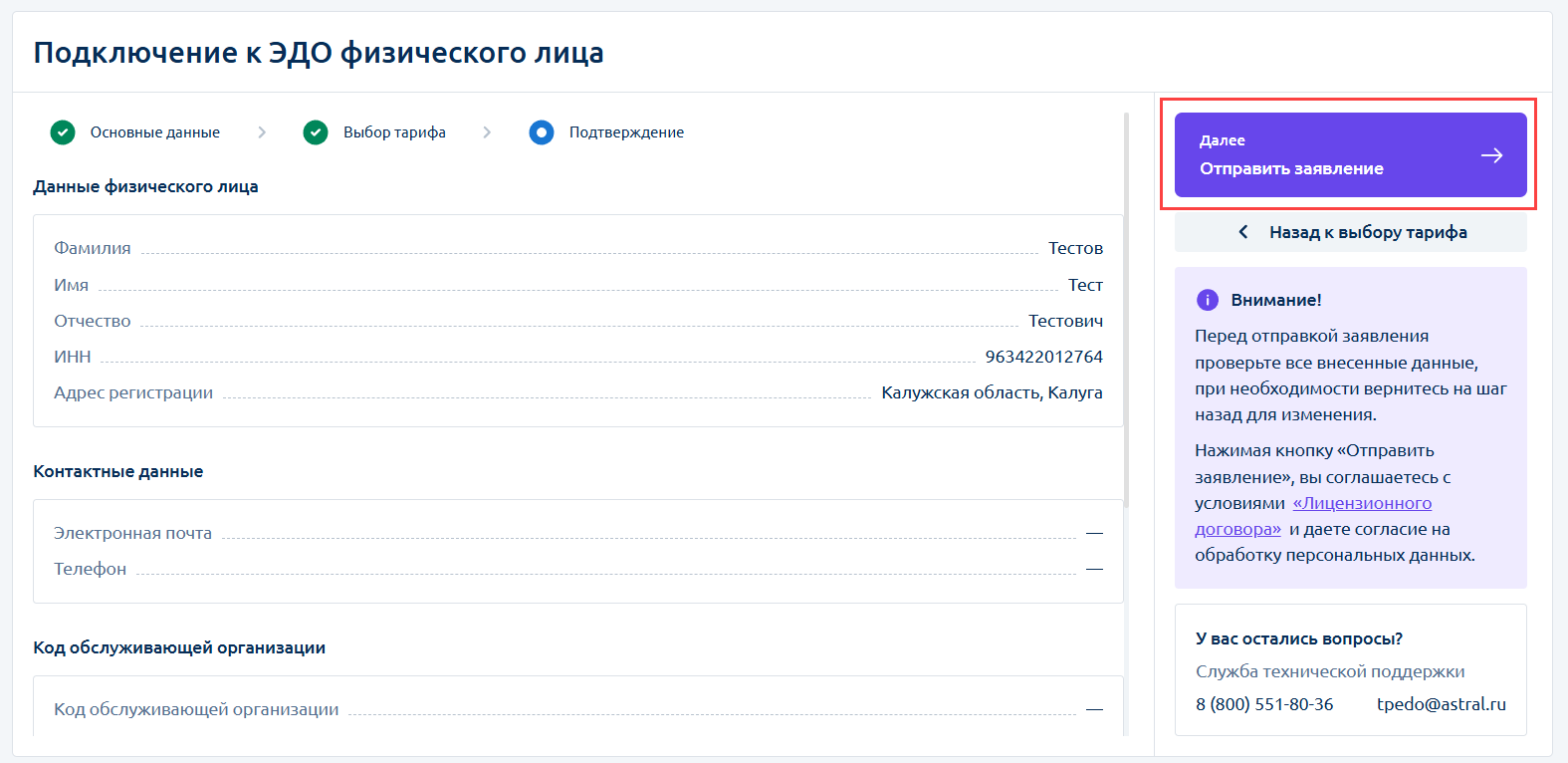Call support number 8 (800) 551-80-36
This screenshot has height=763, width=1568.
[x=1264, y=704]
